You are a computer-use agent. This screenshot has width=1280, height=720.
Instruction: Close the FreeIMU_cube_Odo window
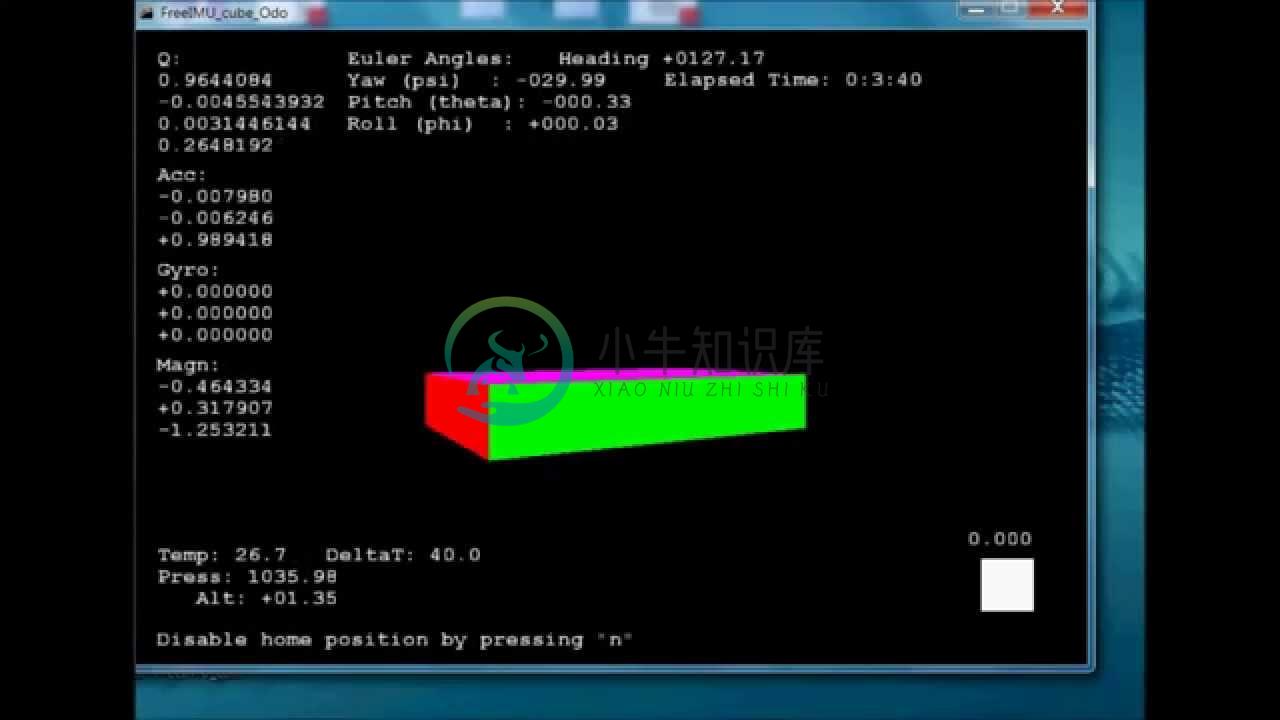(1058, 9)
